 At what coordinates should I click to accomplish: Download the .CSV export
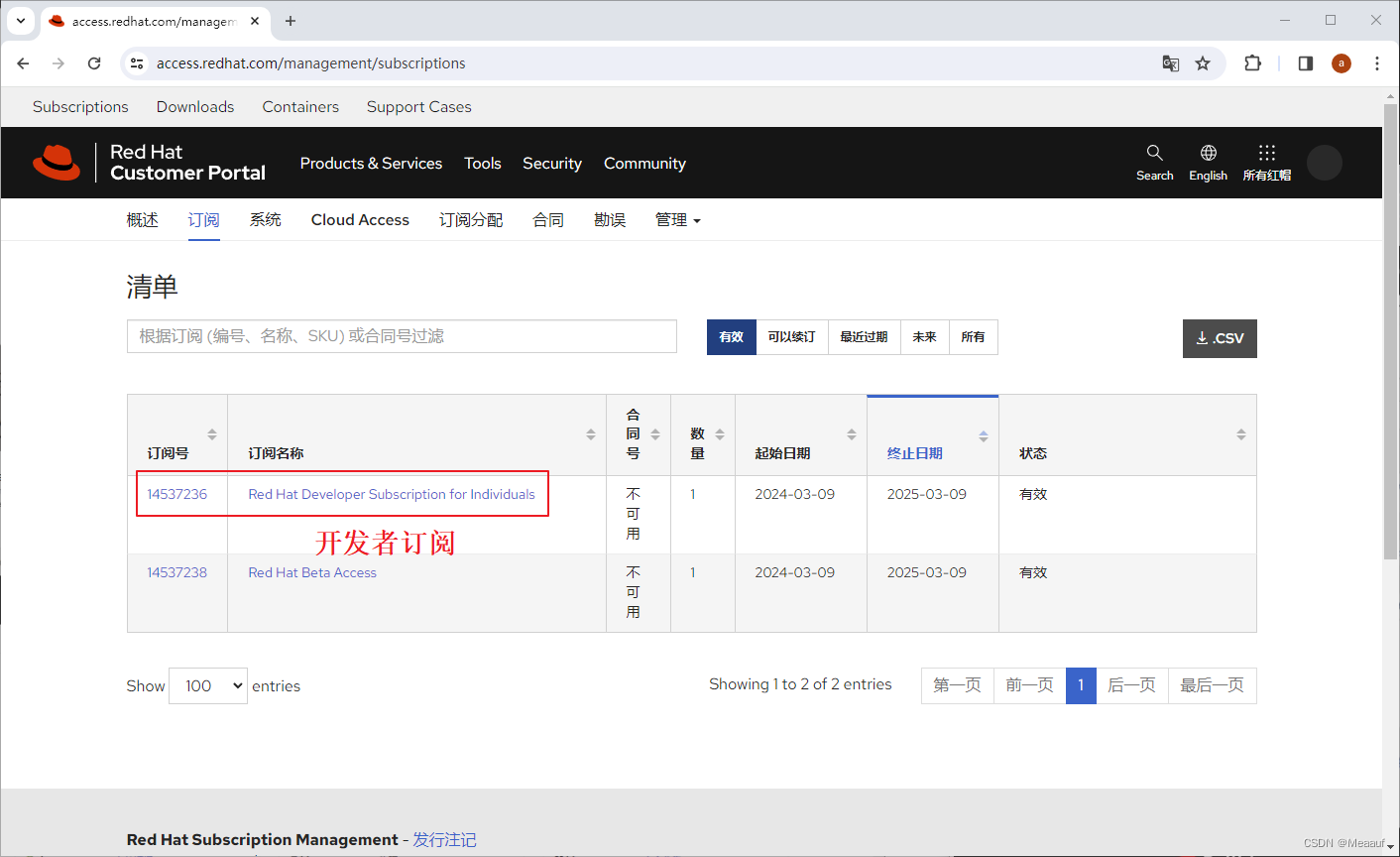(x=1220, y=338)
